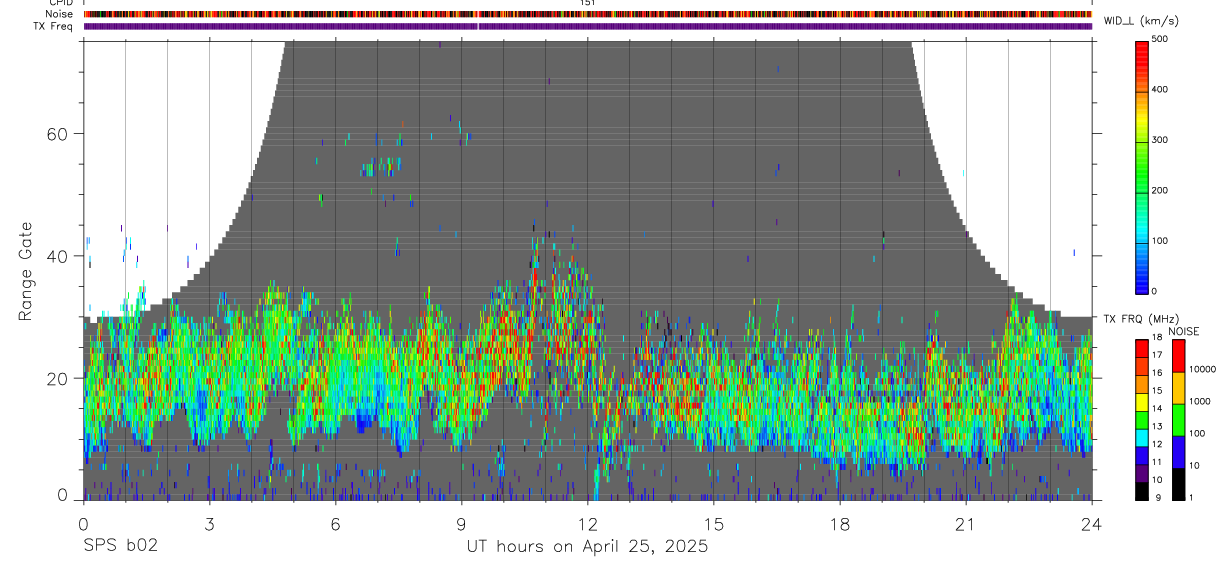1228x567 pixels.
Task: Click the hour 9 label on the UT axis
Action: pyautogui.click(x=461, y=524)
